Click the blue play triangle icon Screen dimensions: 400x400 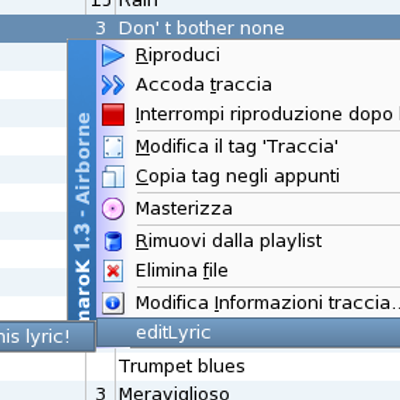tap(113, 55)
